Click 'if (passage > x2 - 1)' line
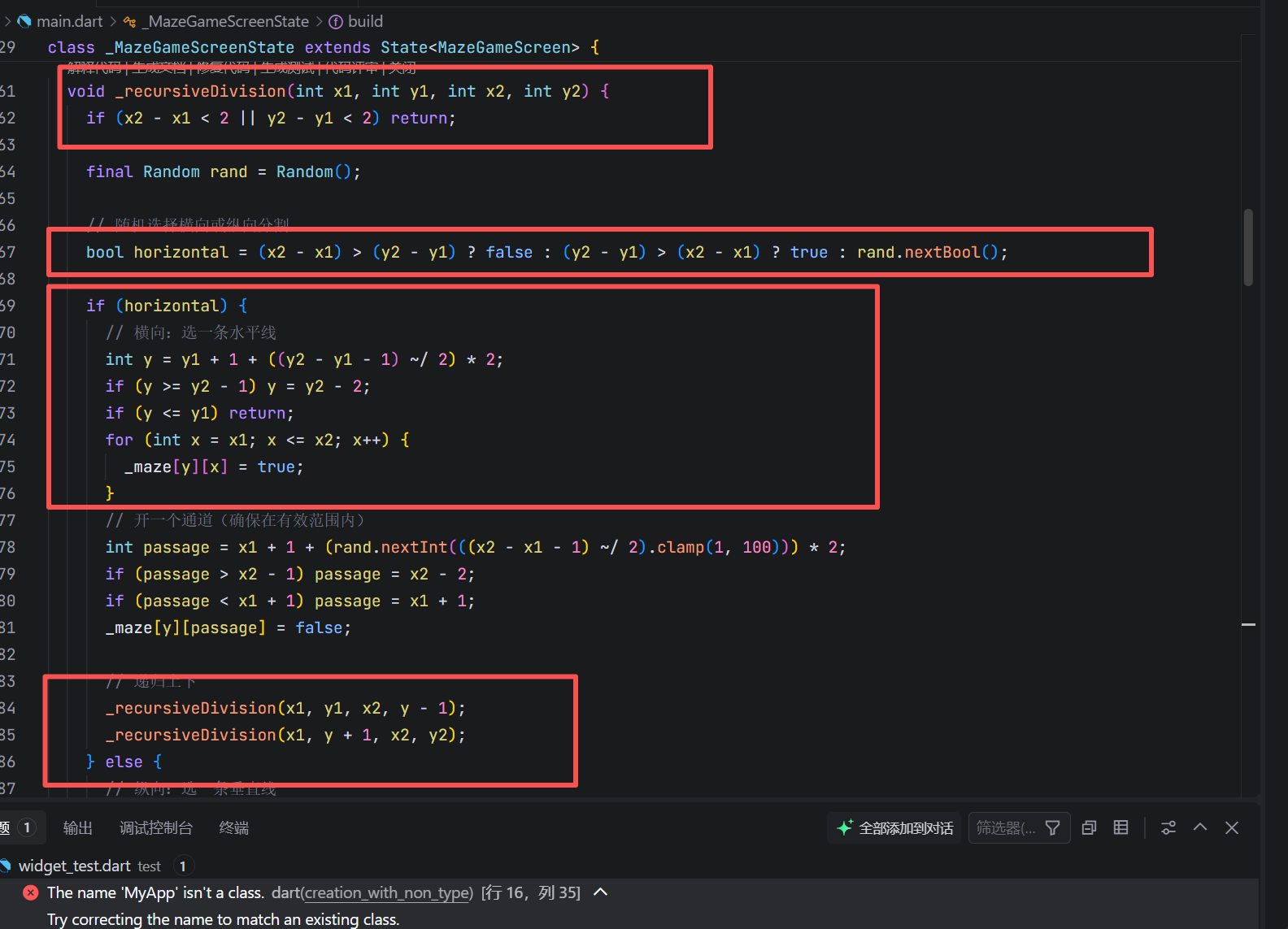This screenshot has height=929, width=1288. point(290,574)
